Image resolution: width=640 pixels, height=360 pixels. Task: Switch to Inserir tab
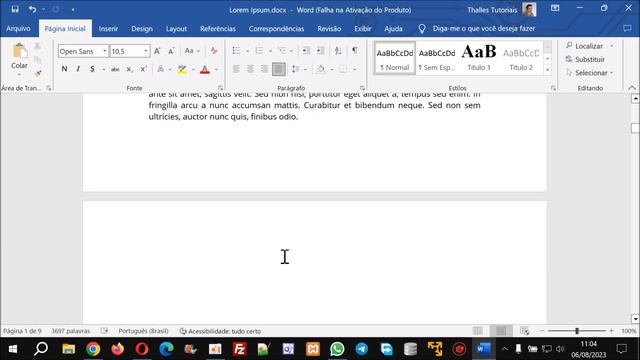click(x=108, y=29)
